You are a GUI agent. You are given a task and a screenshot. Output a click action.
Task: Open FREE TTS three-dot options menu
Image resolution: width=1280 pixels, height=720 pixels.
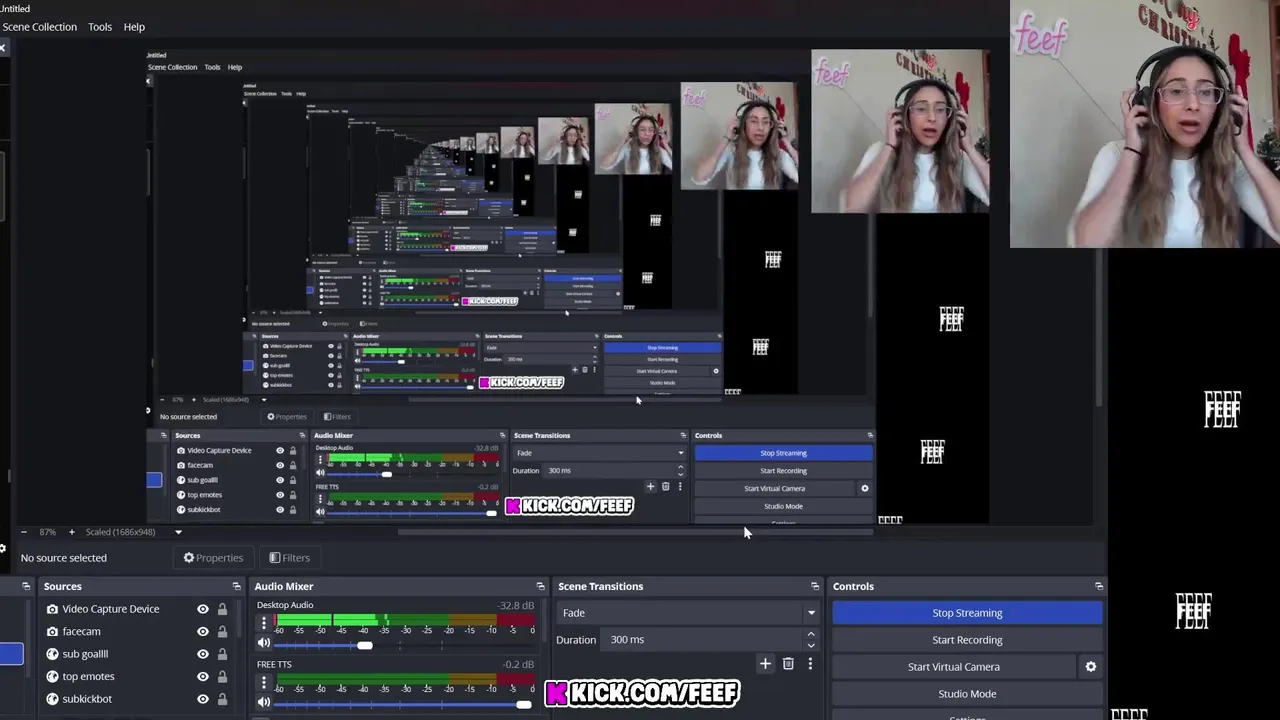pos(264,682)
